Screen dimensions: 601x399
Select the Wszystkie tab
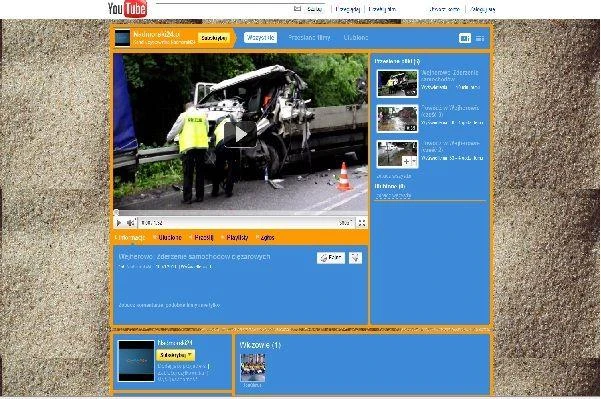pyautogui.click(x=261, y=38)
